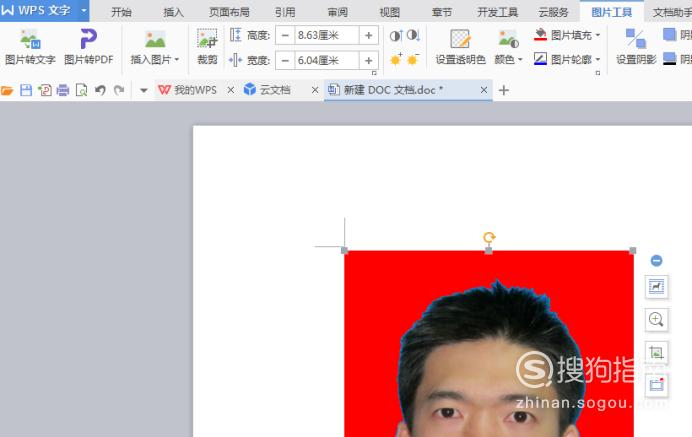Decrease picture contrast icon
The width and height of the screenshot is (692, 437).
[413, 35]
